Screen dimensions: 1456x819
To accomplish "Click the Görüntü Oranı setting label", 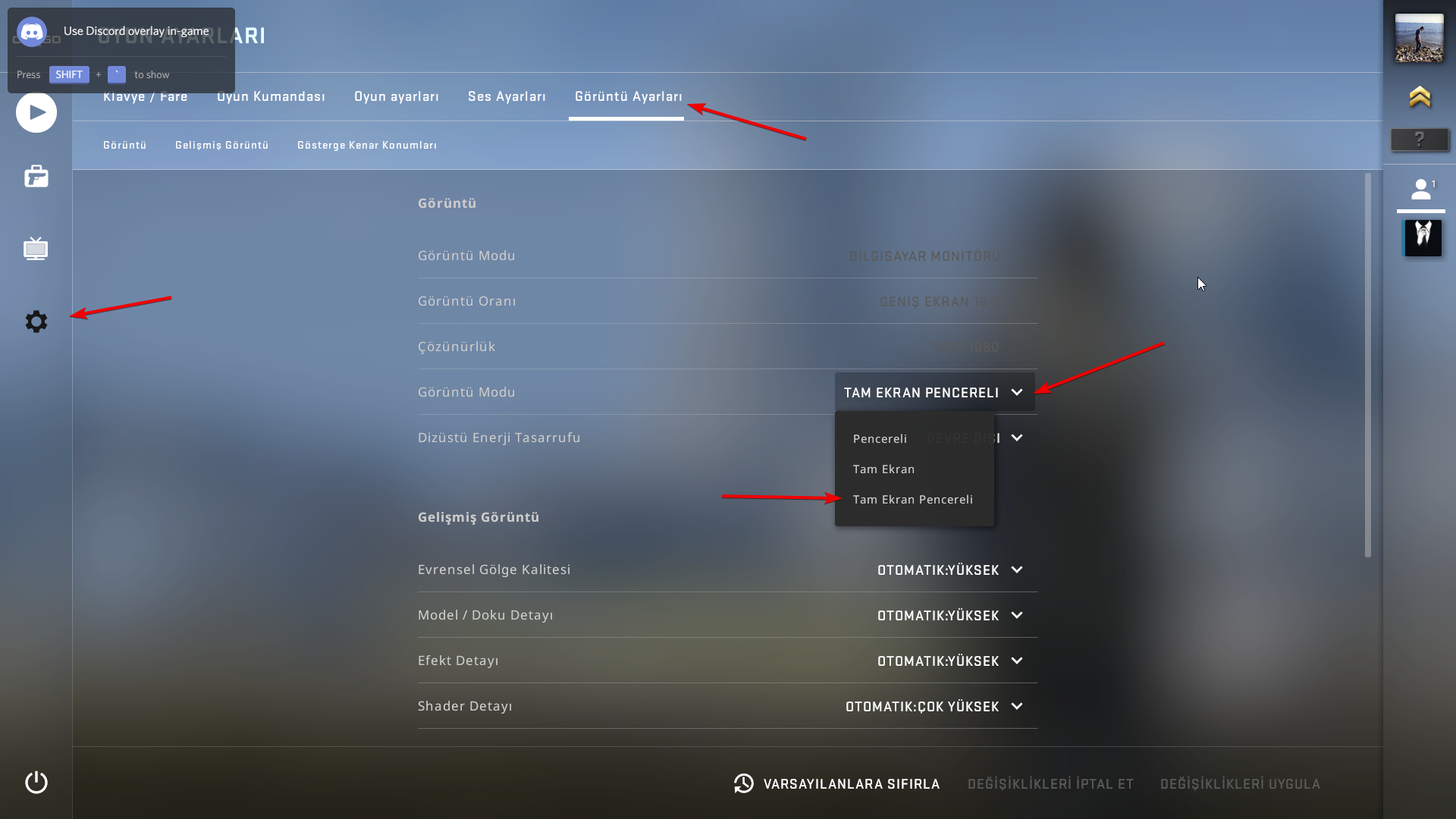I will [467, 301].
